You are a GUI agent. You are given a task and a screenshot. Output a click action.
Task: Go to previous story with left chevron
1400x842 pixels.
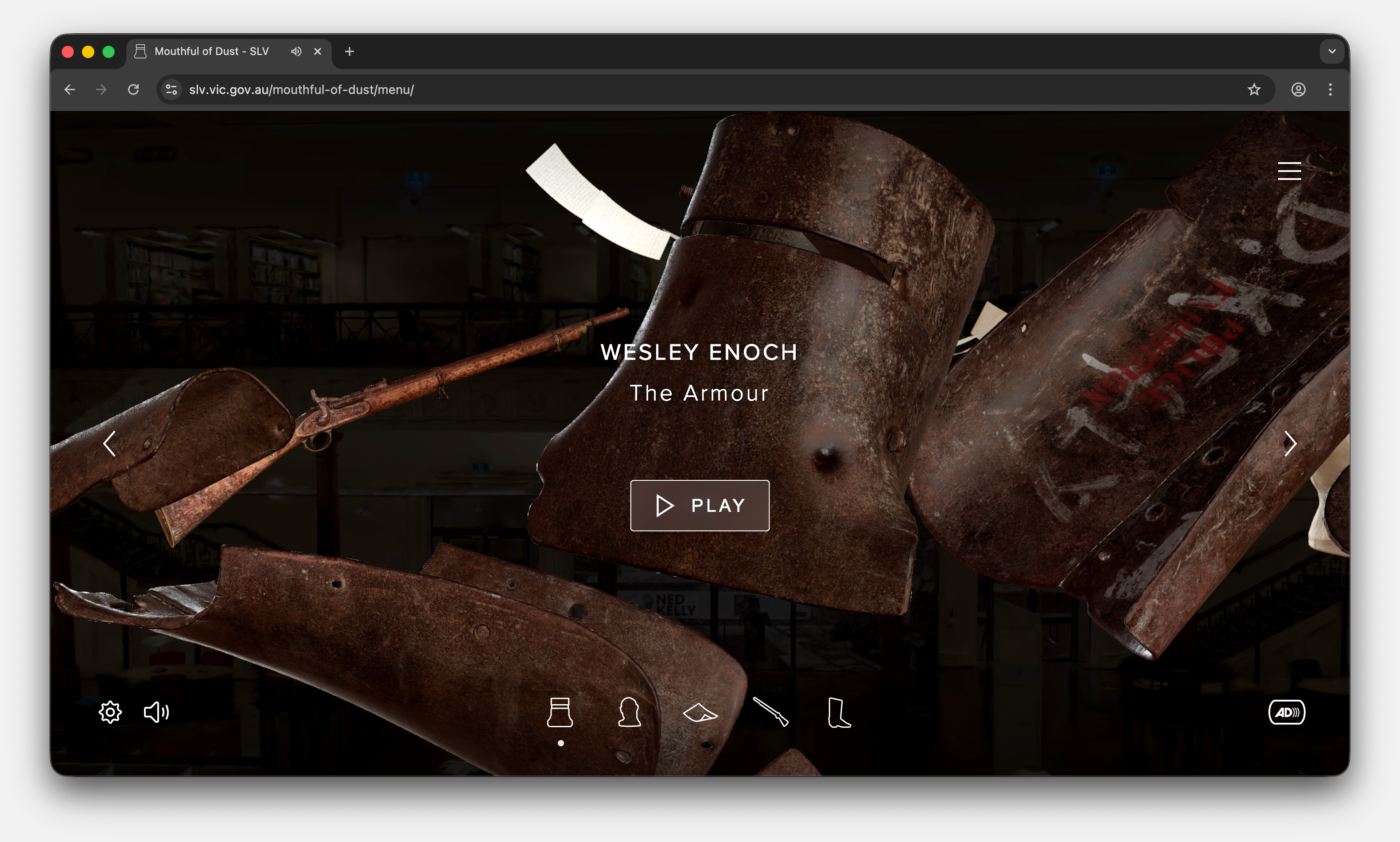pyautogui.click(x=110, y=444)
